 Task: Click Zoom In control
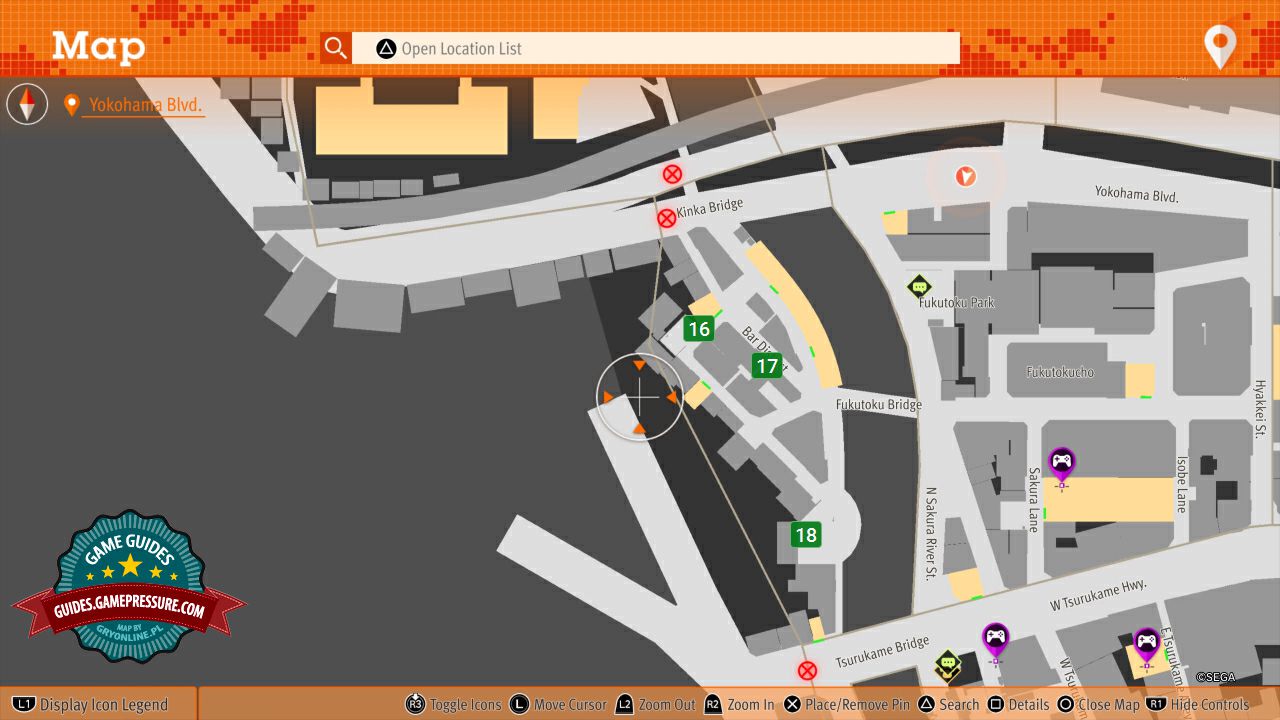tap(739, 705)
